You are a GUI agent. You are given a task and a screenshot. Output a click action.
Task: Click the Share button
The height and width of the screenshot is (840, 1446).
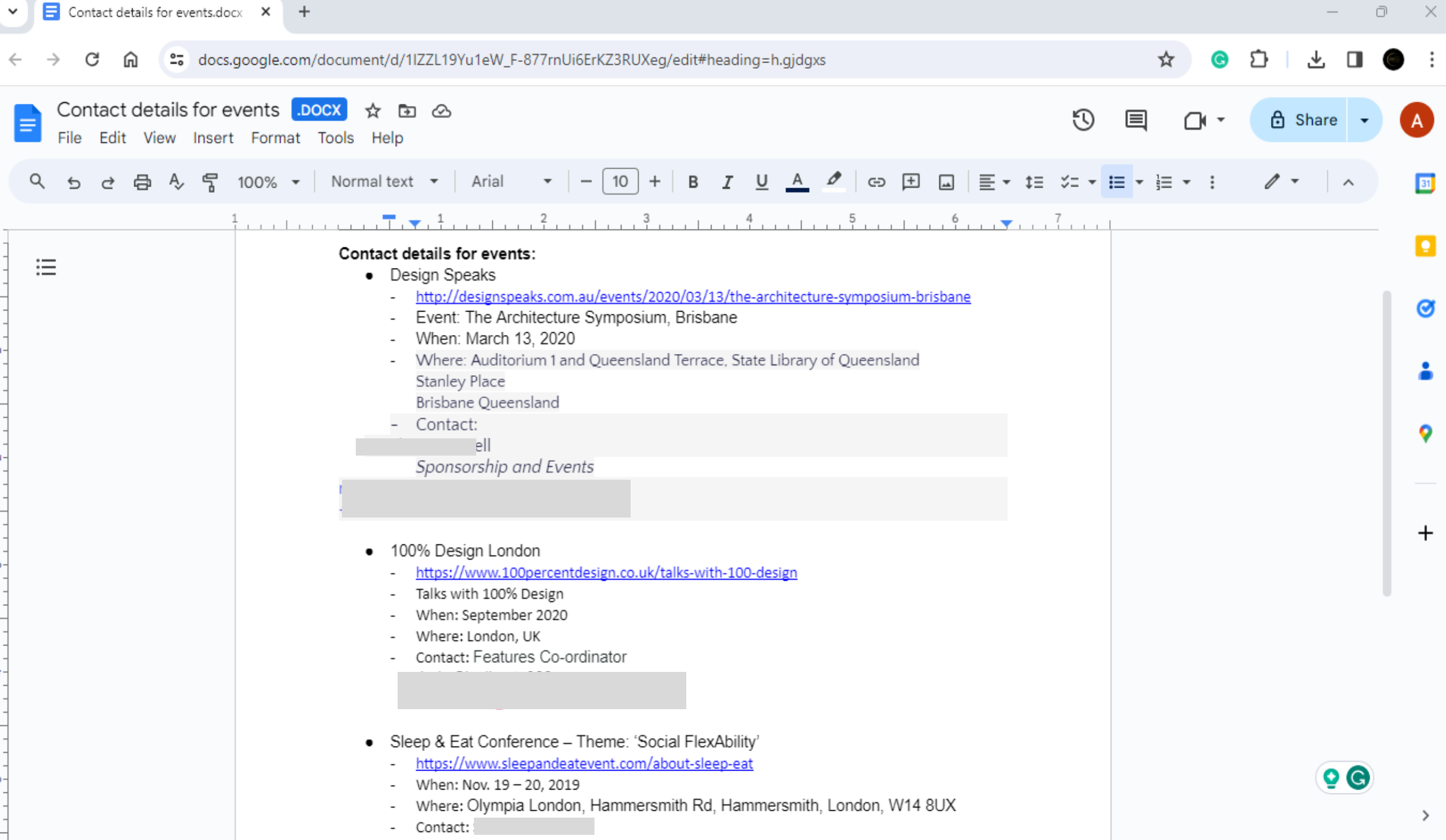[x=1304, y=120]
